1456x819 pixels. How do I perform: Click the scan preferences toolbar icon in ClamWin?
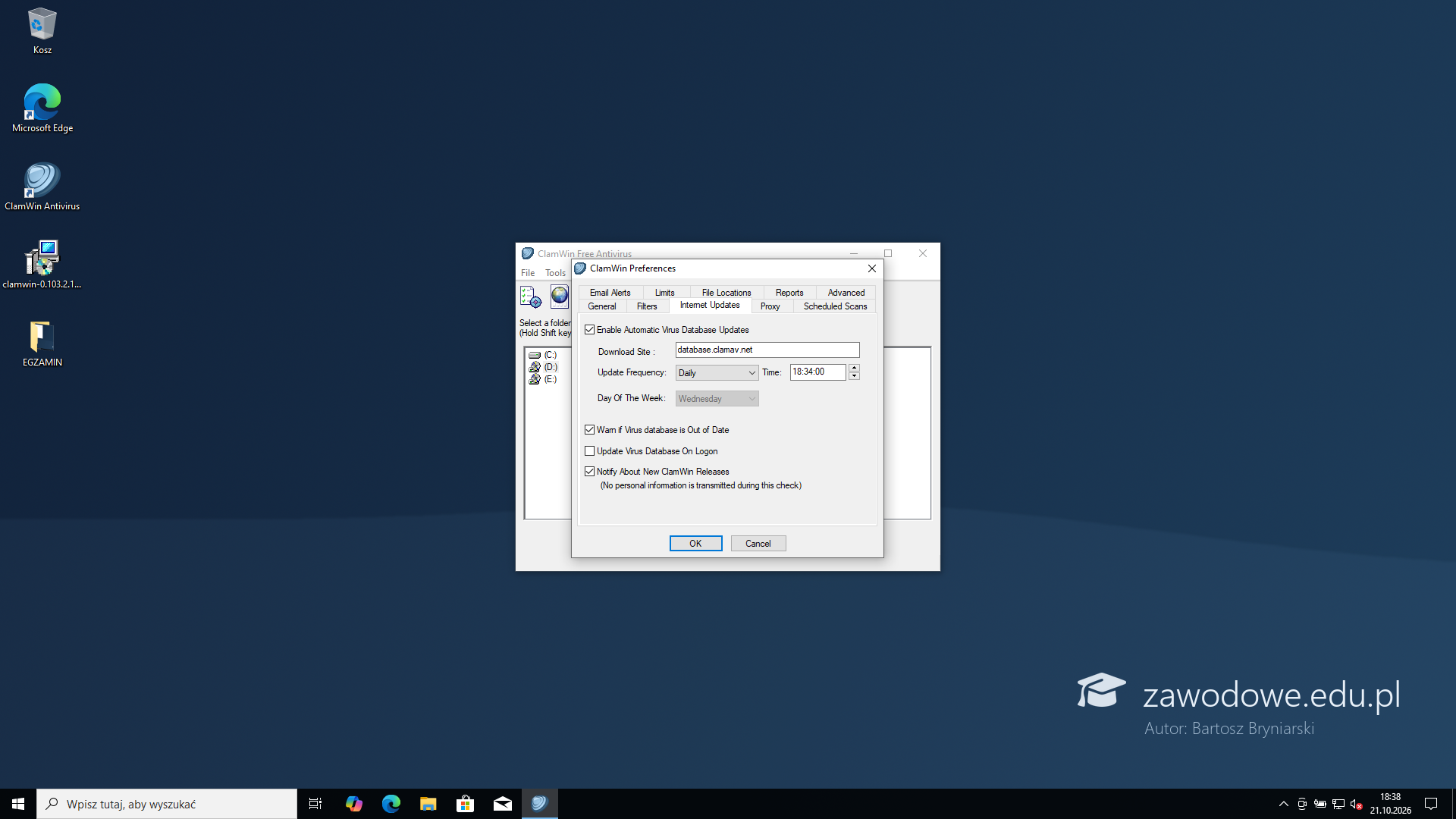tap(531, 297)
